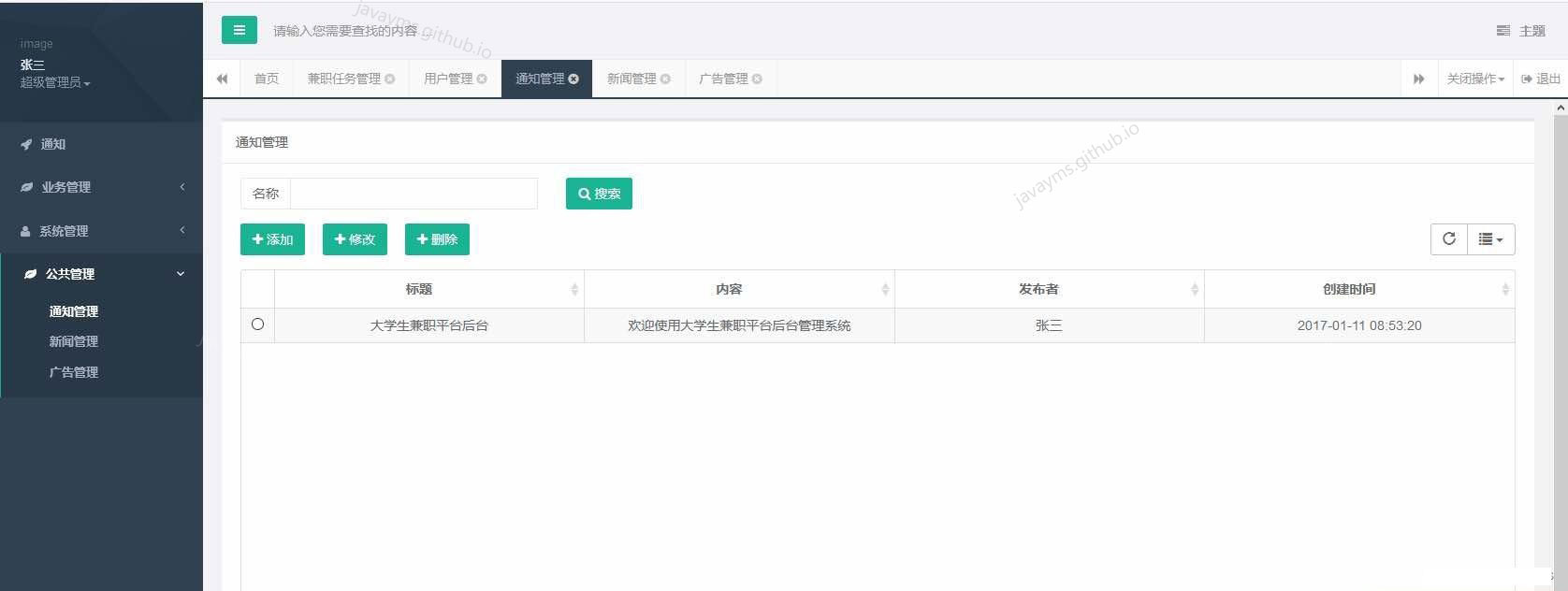Expand the 业务管理 sidebar menu

pyautogui.click(x=101, y=187)
